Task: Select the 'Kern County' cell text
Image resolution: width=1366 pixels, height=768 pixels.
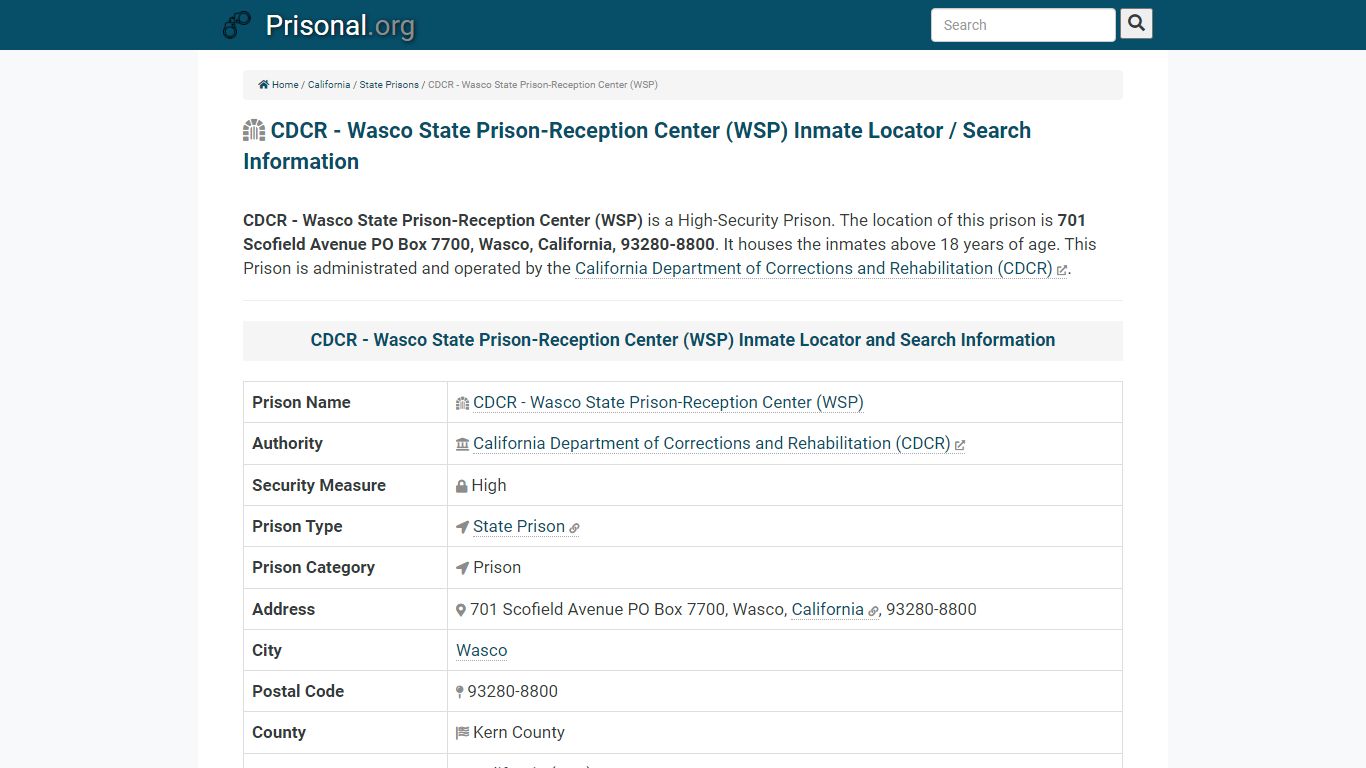Action: 519,732
